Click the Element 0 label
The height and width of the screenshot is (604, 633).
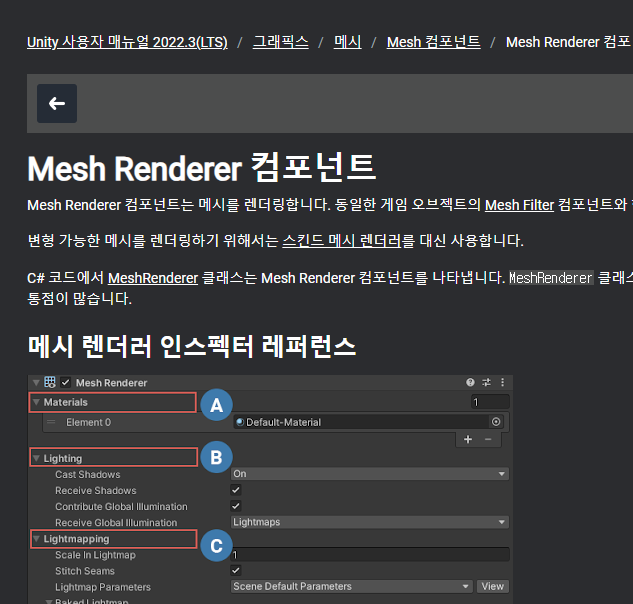(88, 422)
